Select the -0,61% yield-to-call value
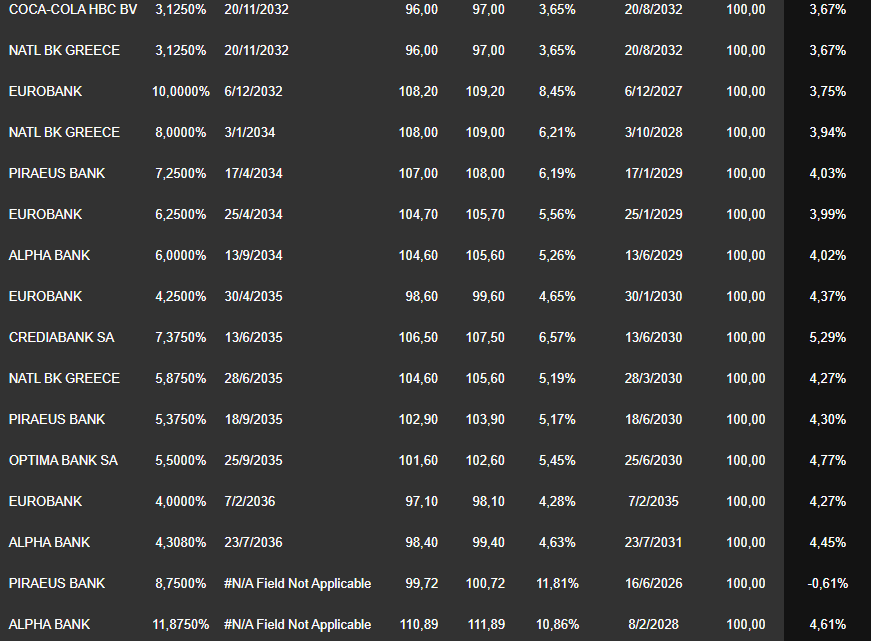The image size is (871, 641). (x=828, y=583)
